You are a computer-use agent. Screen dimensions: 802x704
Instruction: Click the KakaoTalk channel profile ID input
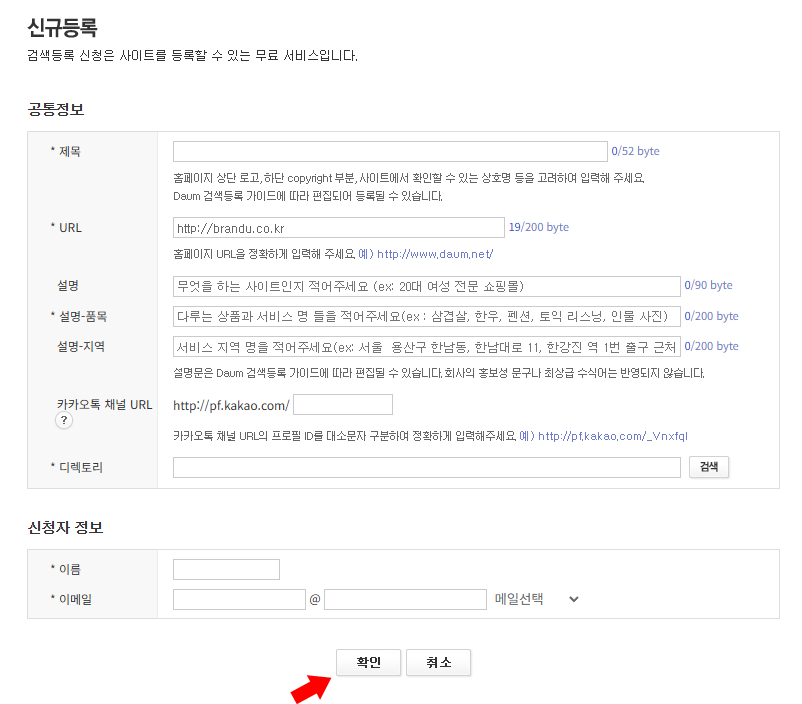pyautogui.click(x=343, y=404)
